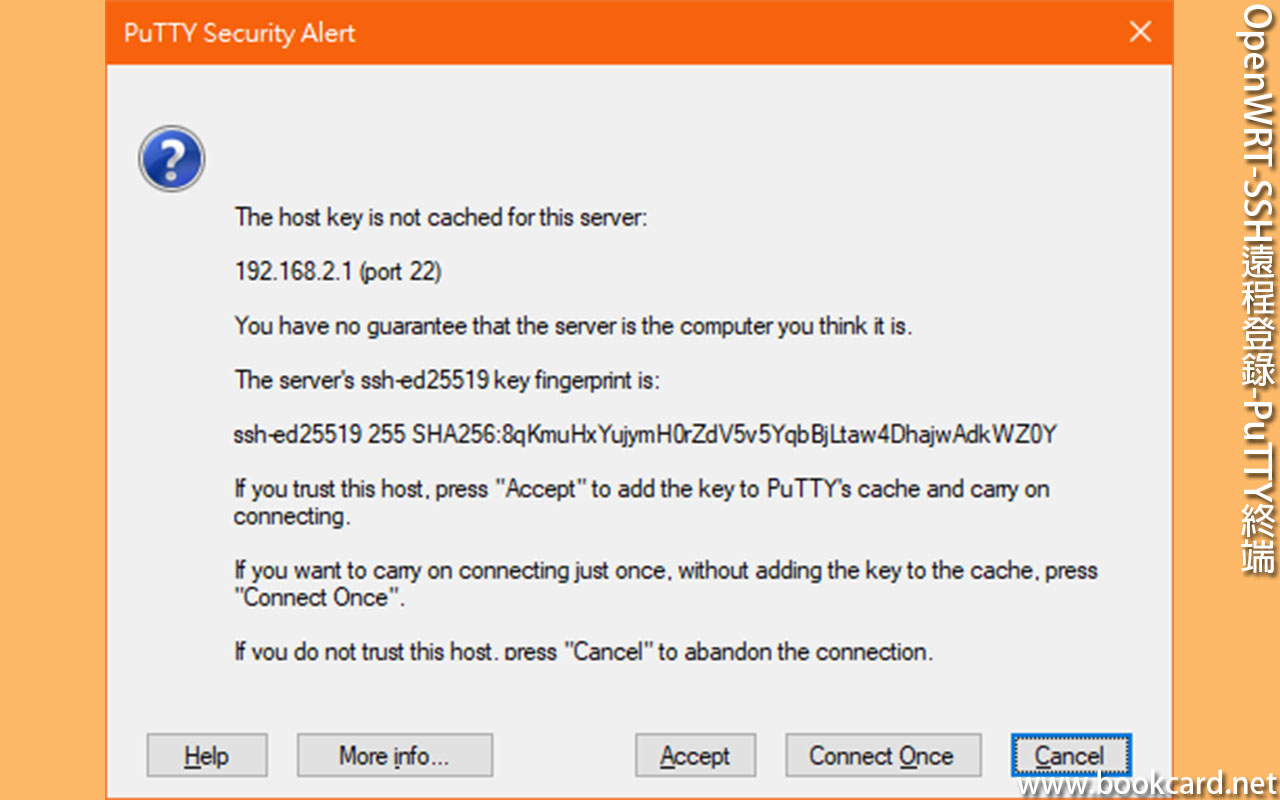The image size is (1280, 800).
Task: Click 'The host key is not cached' message
Action: [441, 217]
